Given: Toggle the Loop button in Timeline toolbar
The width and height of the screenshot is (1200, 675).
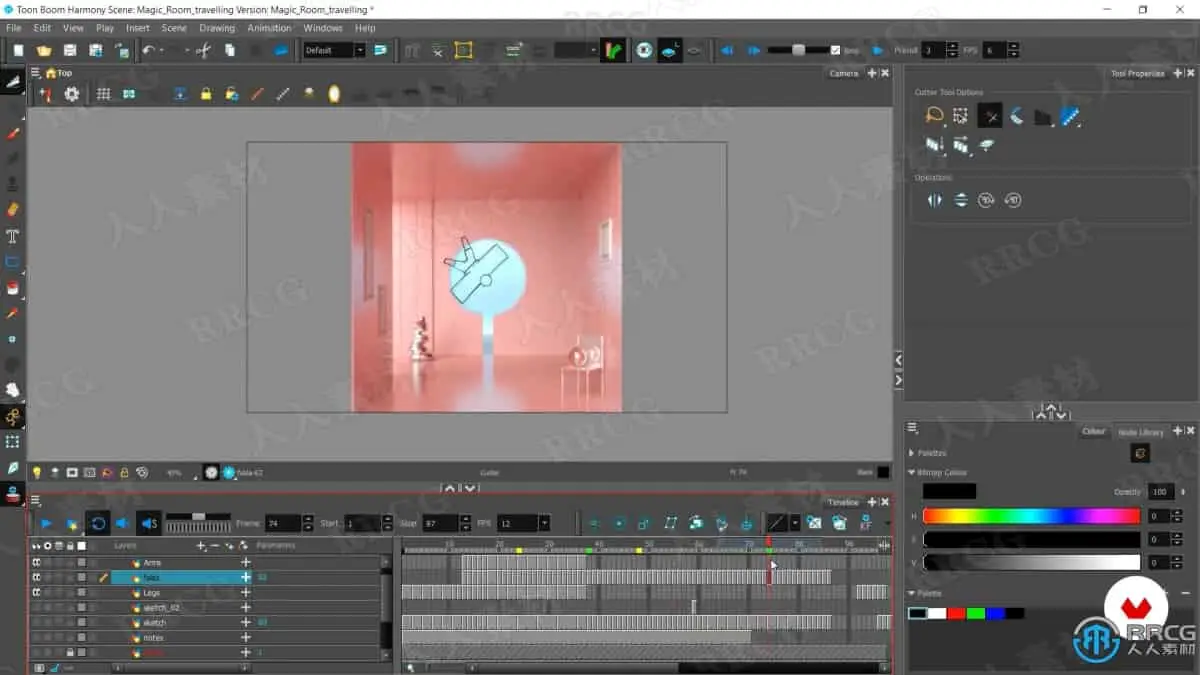Looking at the screenshot, I should pos(98,523).
